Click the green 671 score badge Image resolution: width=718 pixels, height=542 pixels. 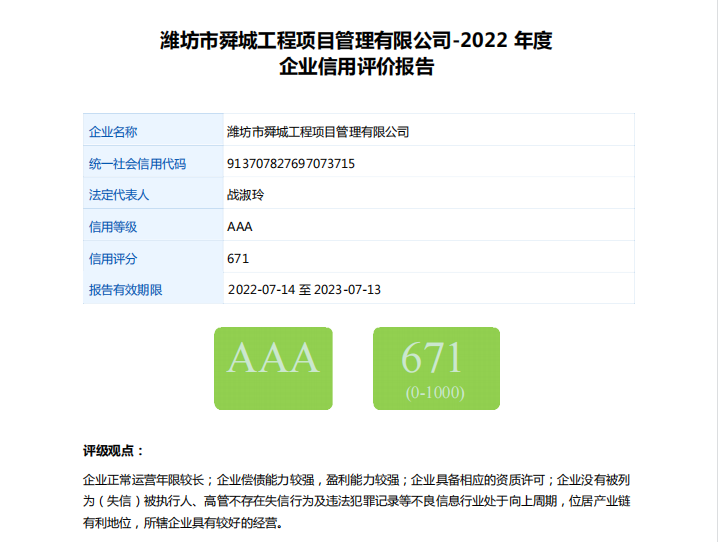[x=436, y=369]
